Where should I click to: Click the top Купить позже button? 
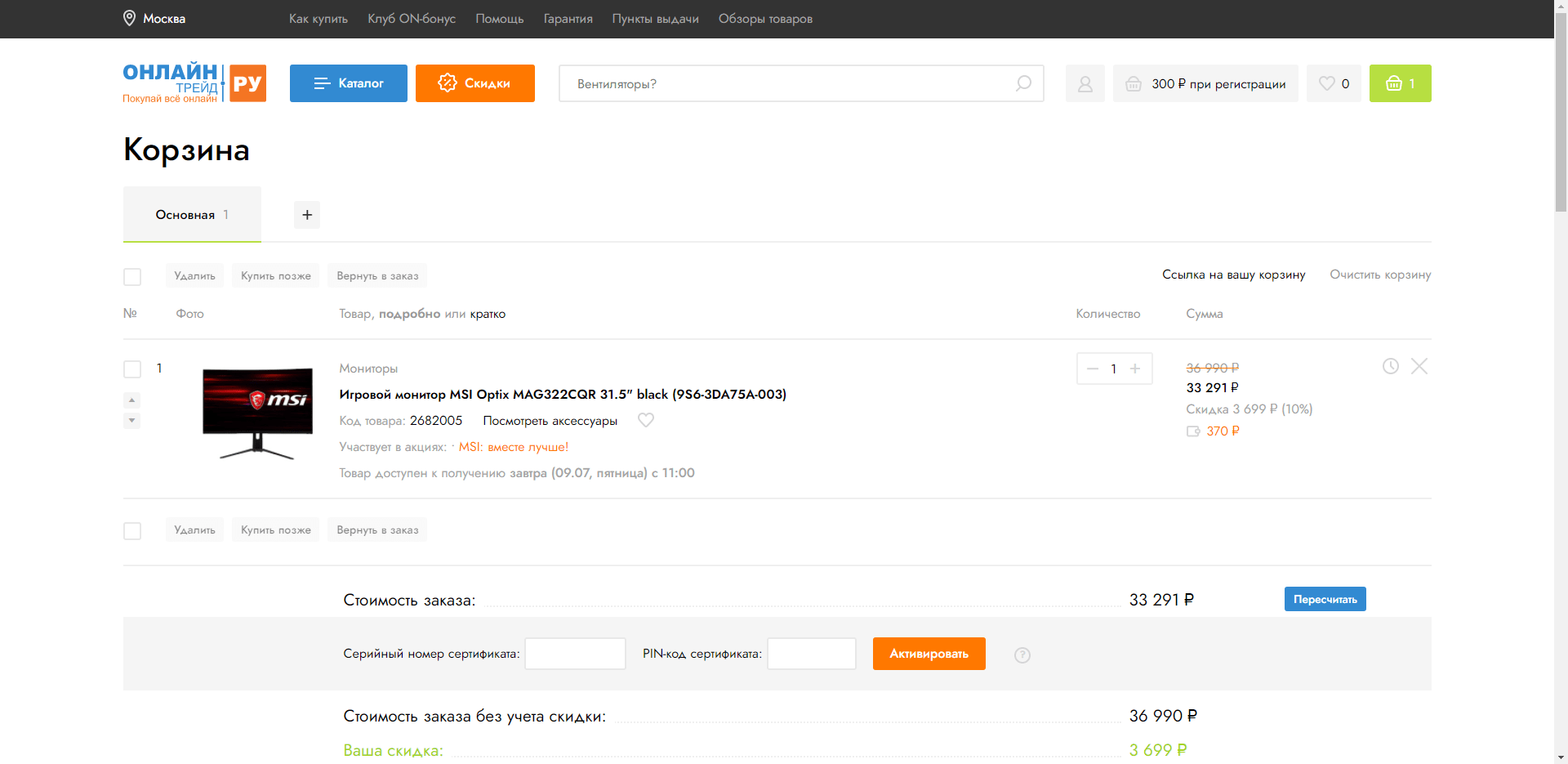(276, 275)
